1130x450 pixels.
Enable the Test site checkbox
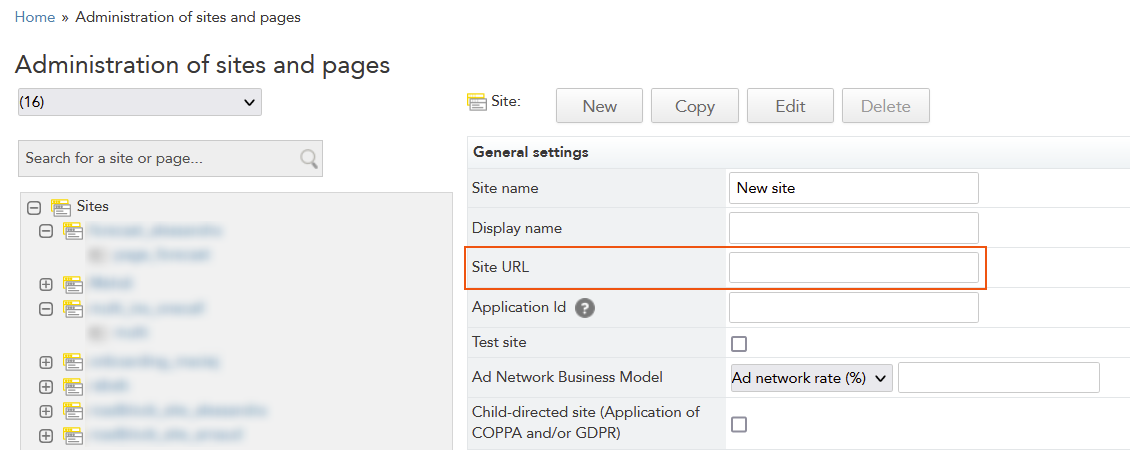pos(739,344)
